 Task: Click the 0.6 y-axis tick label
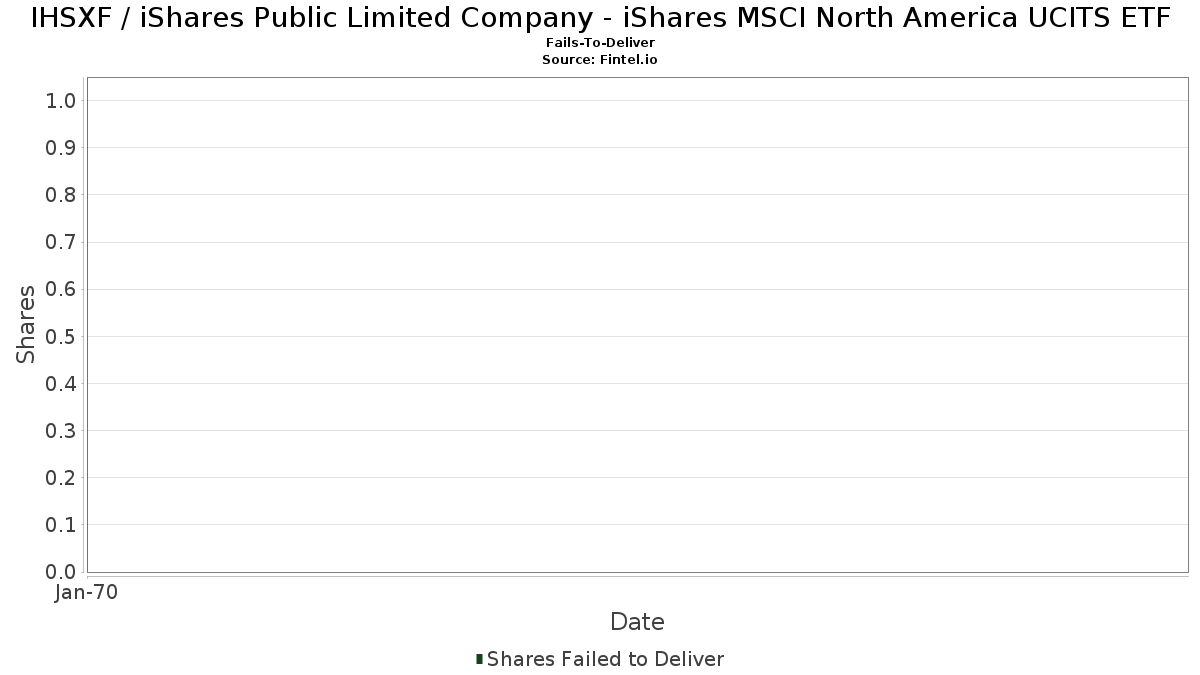(x=61, y=289)
